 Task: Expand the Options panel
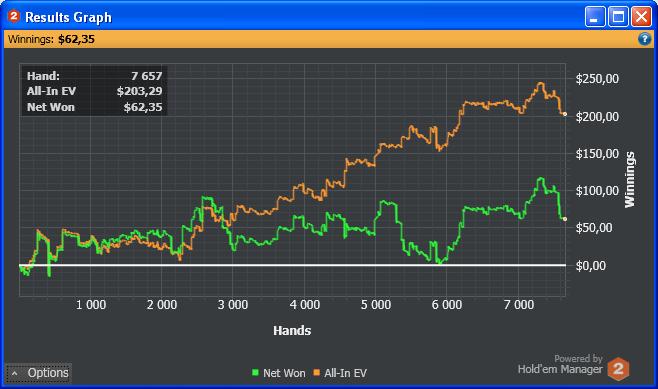(39, 373)
